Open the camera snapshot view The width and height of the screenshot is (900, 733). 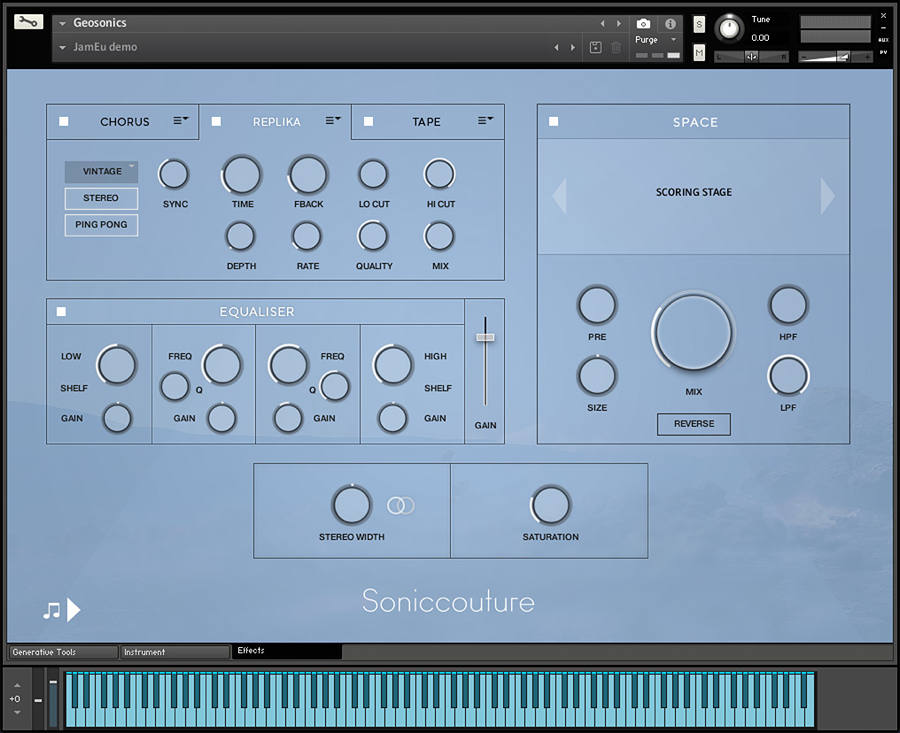click(643, 24)
